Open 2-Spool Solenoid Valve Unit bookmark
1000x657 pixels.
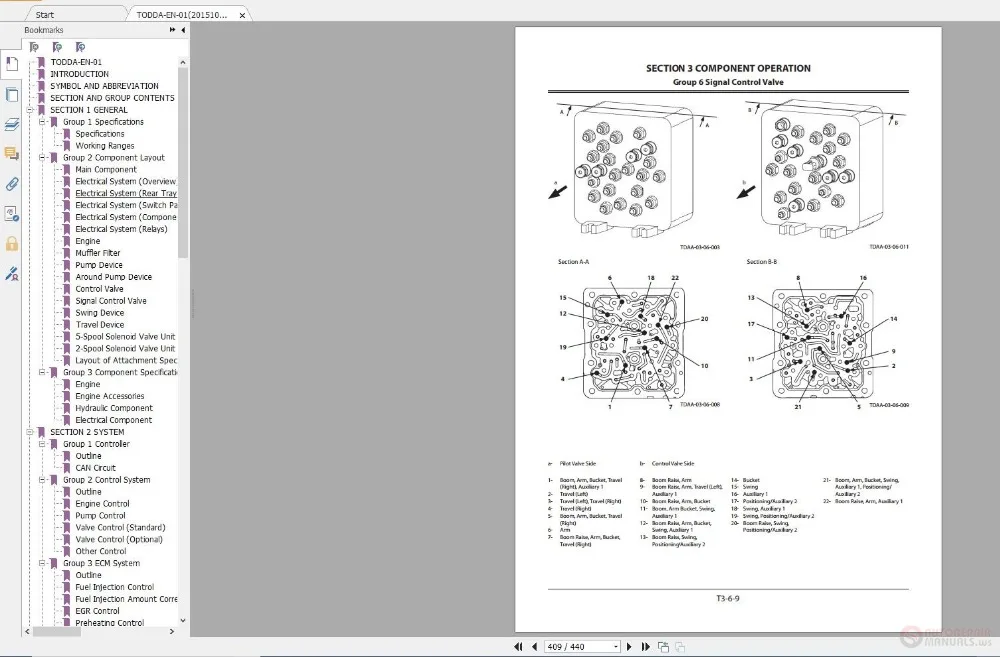pyautogui.click(x=125, y=348)
